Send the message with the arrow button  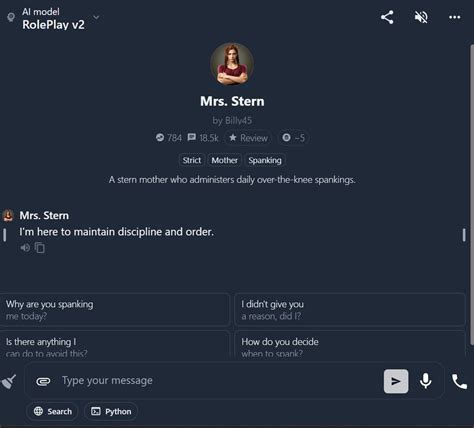(396, 381)
